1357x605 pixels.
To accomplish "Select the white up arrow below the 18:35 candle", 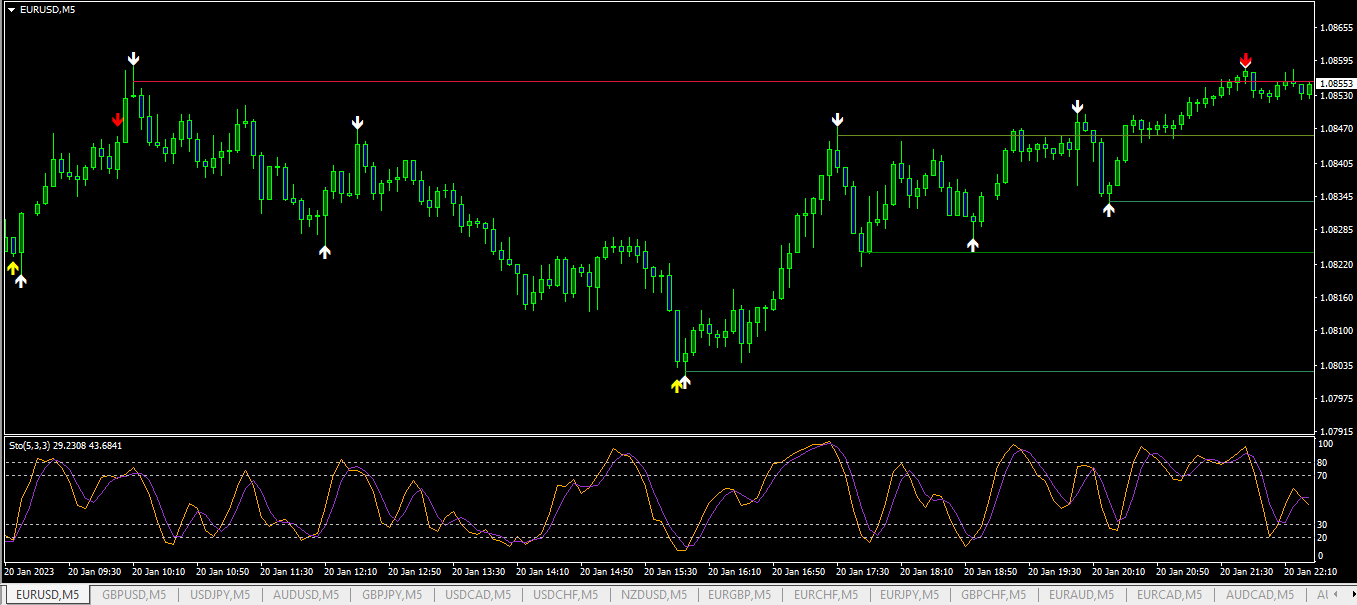I will click(x=972, y=244).
